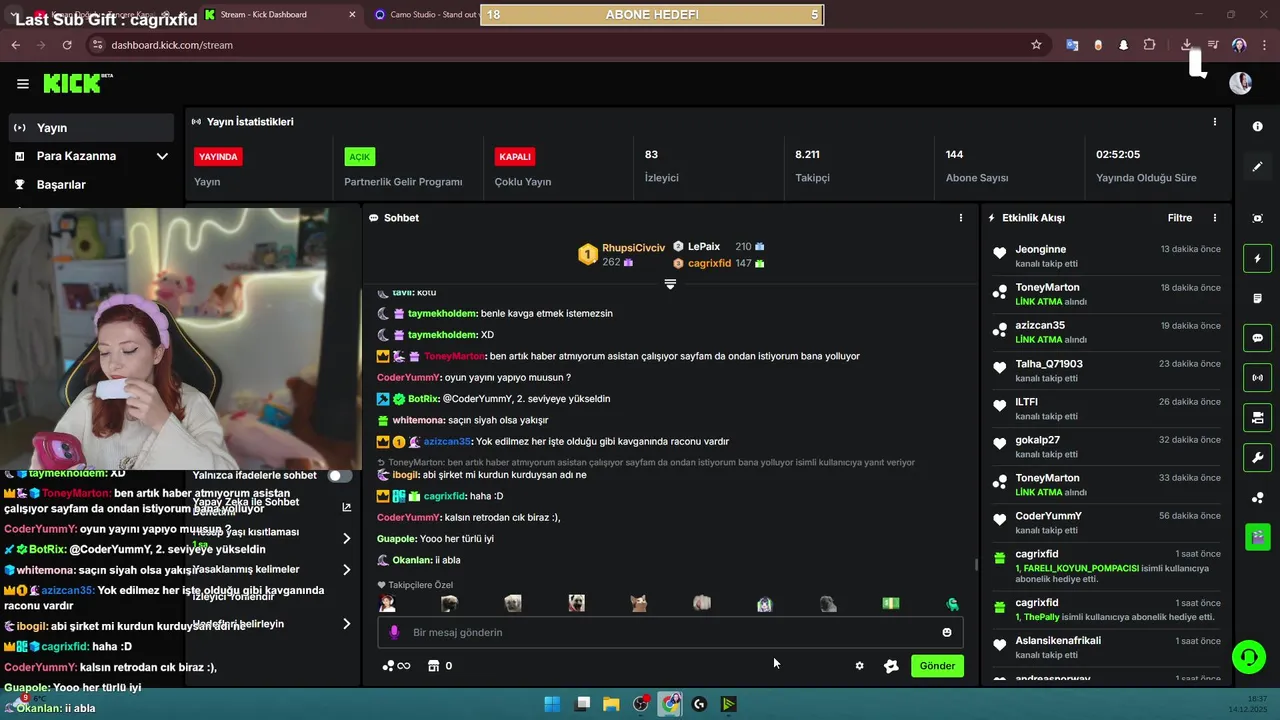This screenshot has width=1280, height=720.
Task: Open the browser extensions puzzle icon
Action: pyautogui.click(x=1149, y=45)
